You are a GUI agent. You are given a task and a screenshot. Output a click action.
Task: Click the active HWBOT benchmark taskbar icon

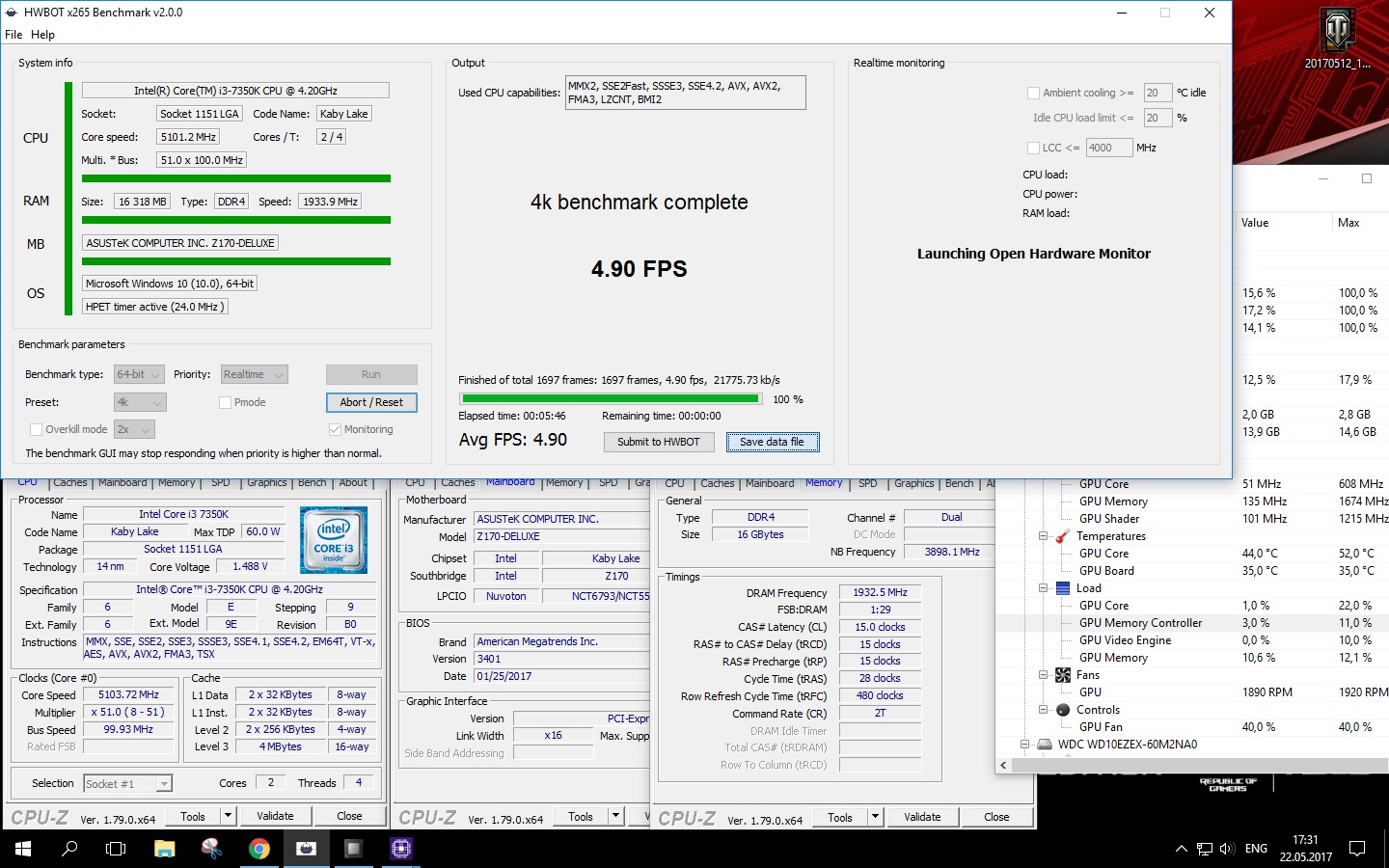tap(307, 849)
